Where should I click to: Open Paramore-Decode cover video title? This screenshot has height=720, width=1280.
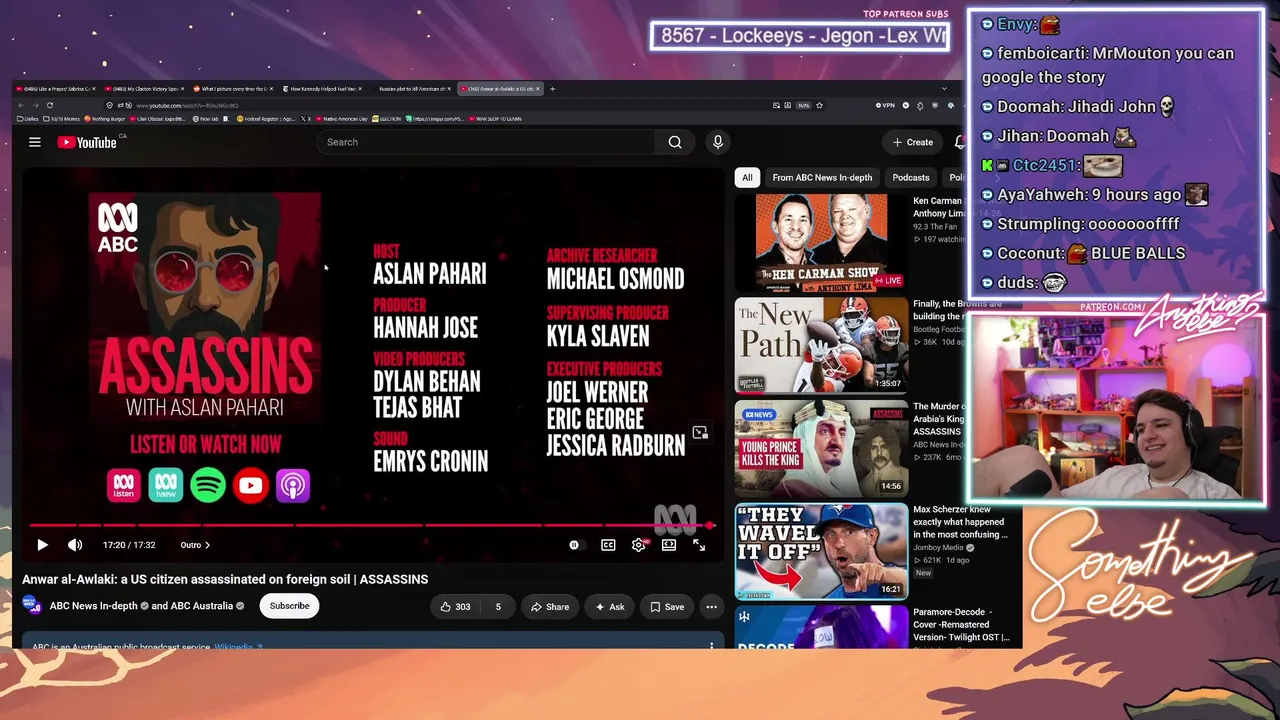[961, 624]
